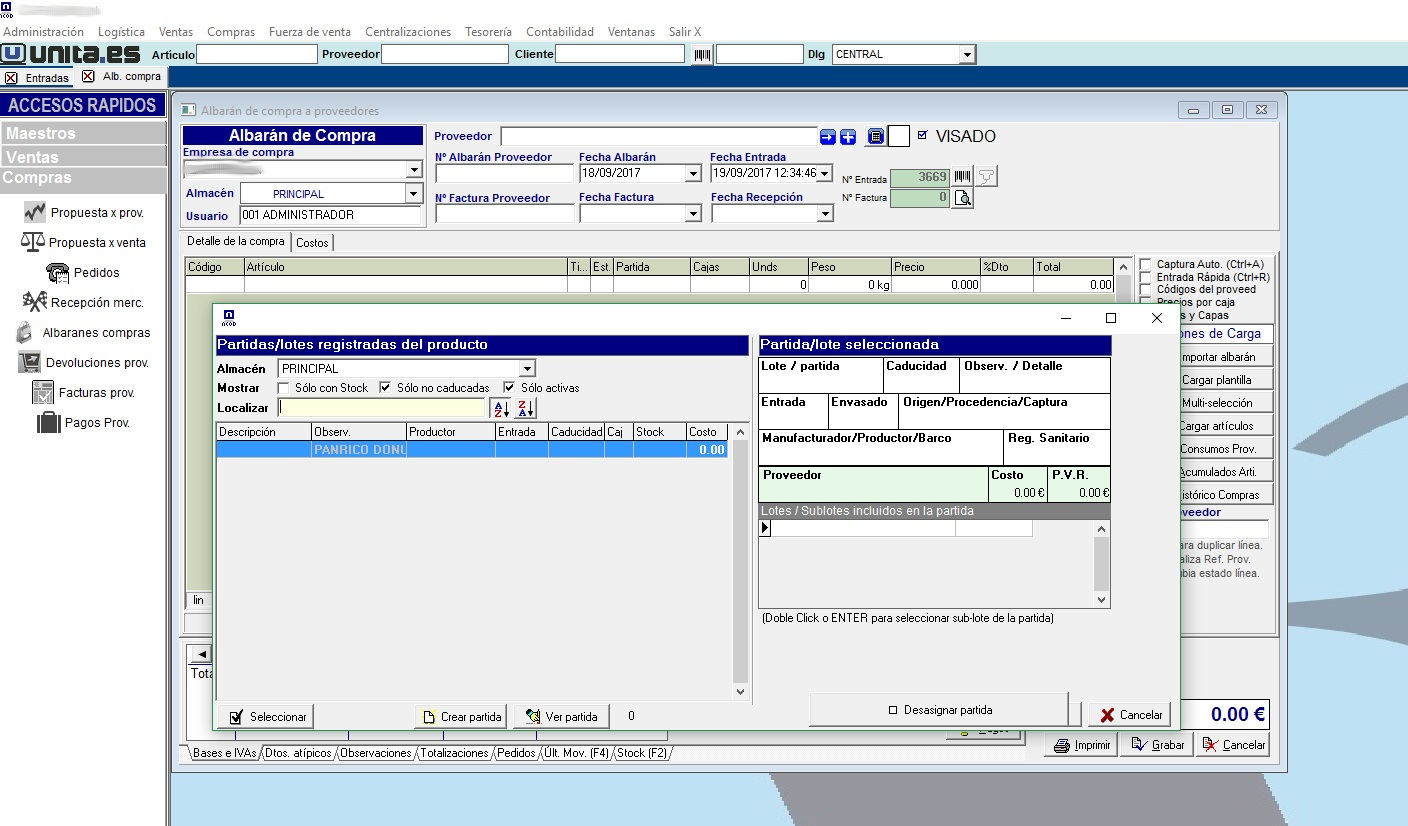
Task: Select the PANRICO DONU row in the lots list
Action: pyautogui.click(x=472, y=450)
